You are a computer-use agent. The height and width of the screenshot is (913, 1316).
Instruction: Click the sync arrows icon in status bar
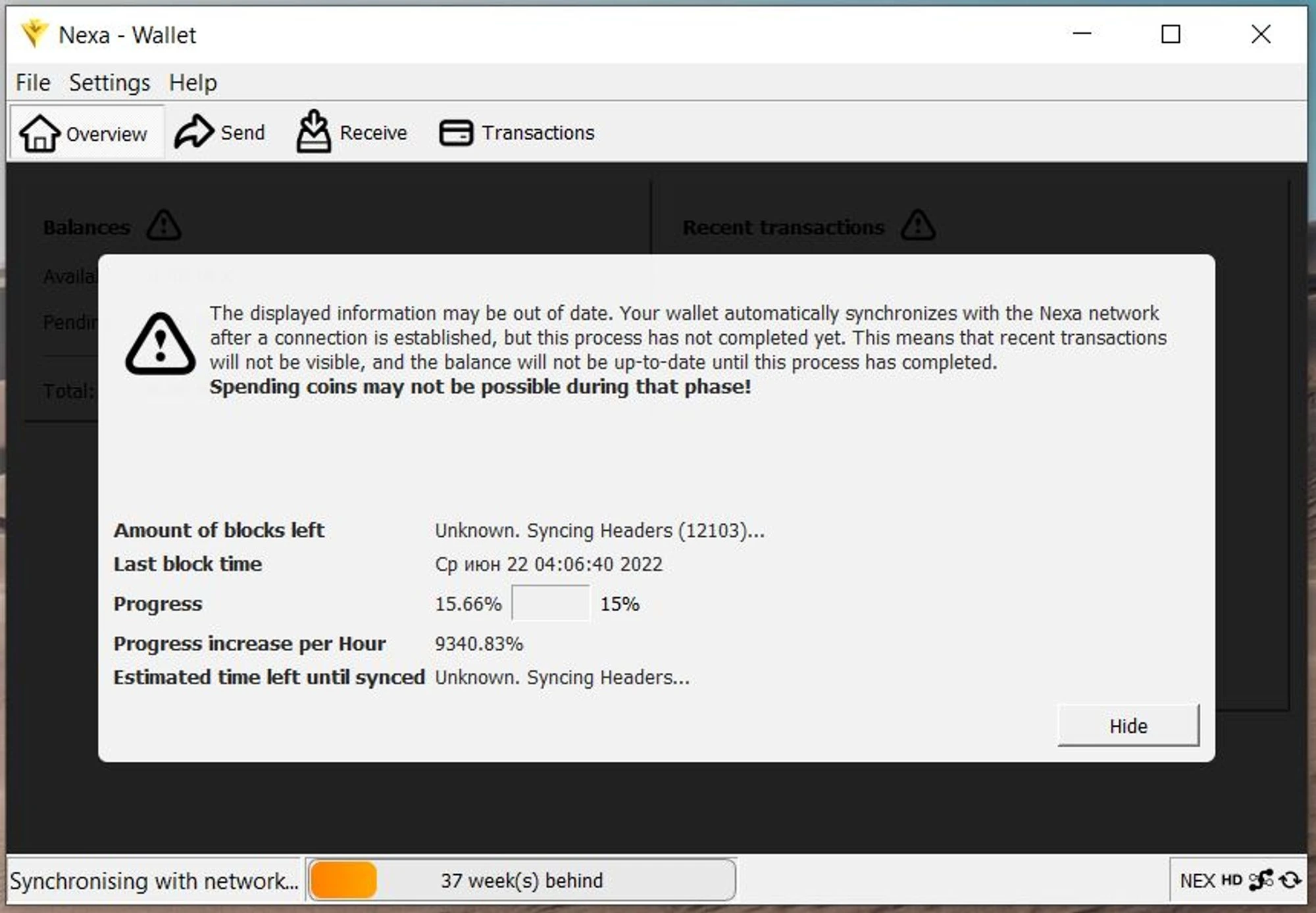[1290, 880]
